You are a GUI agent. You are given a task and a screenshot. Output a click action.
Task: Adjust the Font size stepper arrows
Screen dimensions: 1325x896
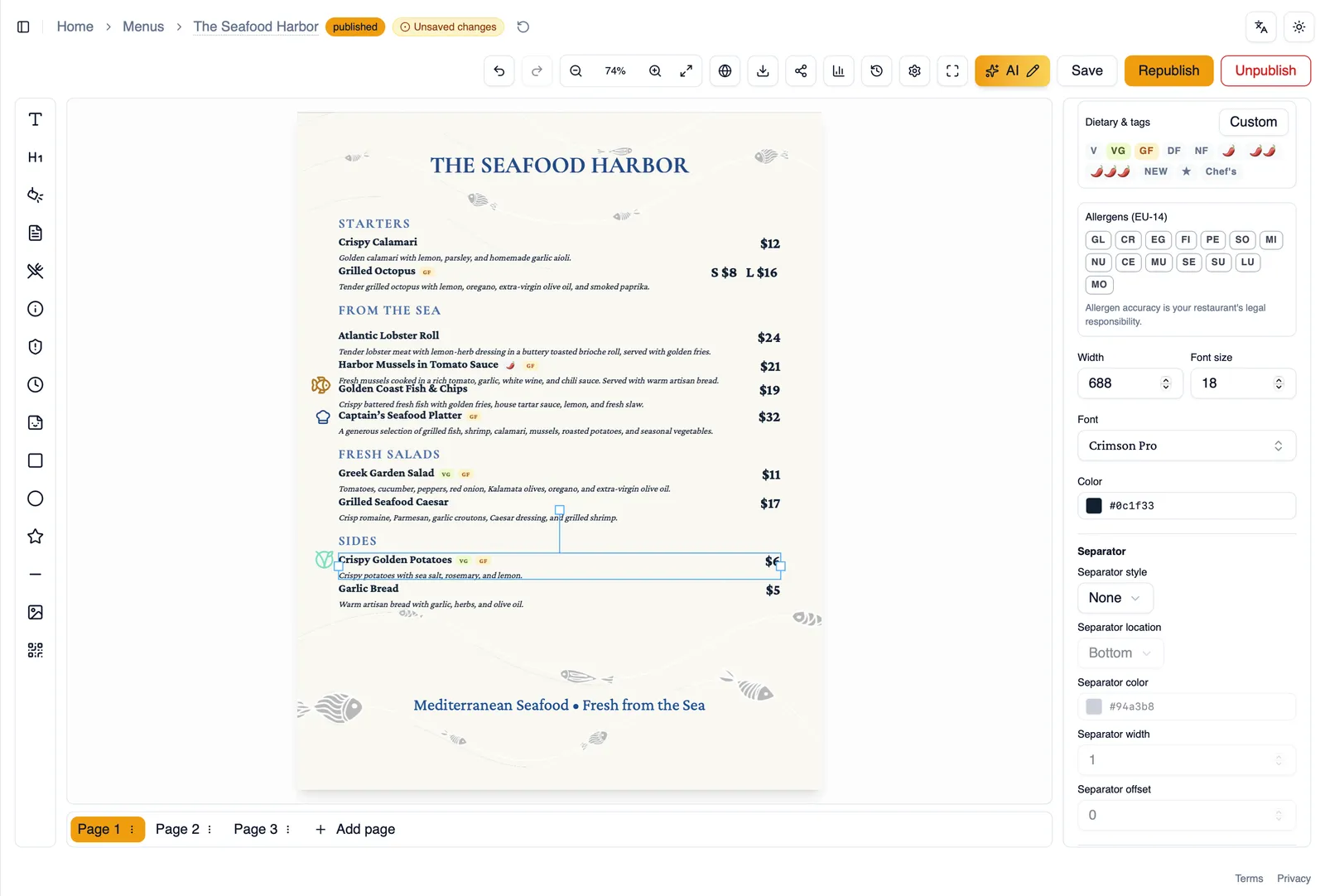(x=1279, y=383)
